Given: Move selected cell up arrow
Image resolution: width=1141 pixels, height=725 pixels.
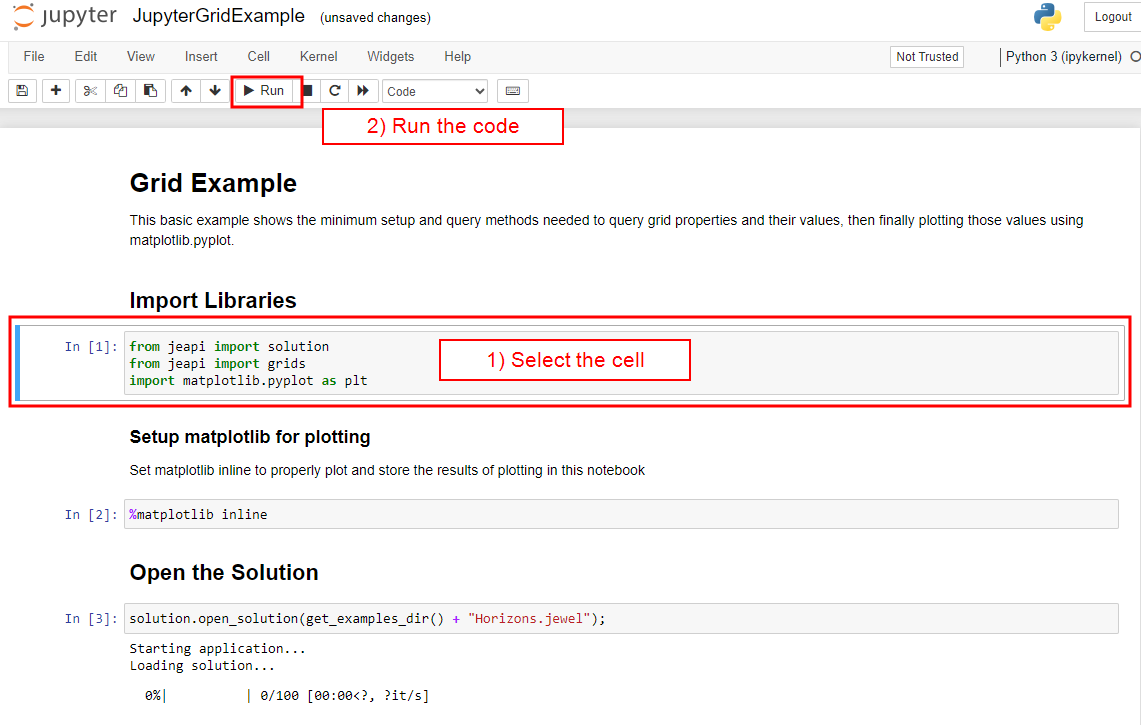Looking at the screenshot, I should [186, 91].
